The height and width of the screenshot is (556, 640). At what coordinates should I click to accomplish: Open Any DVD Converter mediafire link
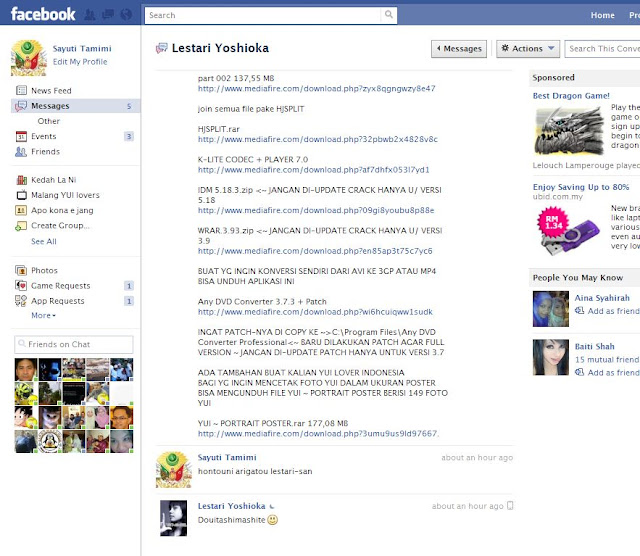pyautogui.click(x=315, y=311)
